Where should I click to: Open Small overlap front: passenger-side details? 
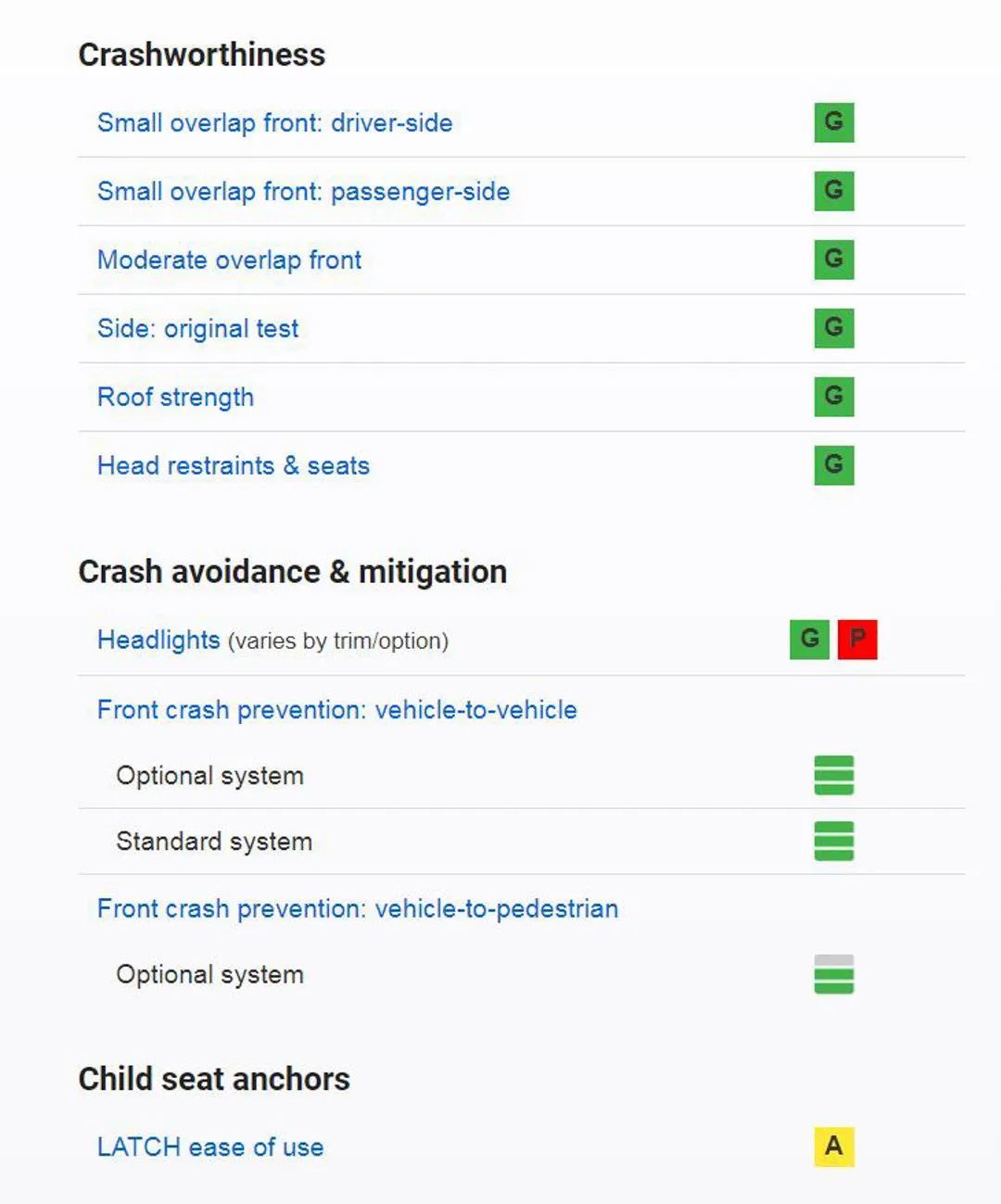pyautogui.click(x=303, y=191)
